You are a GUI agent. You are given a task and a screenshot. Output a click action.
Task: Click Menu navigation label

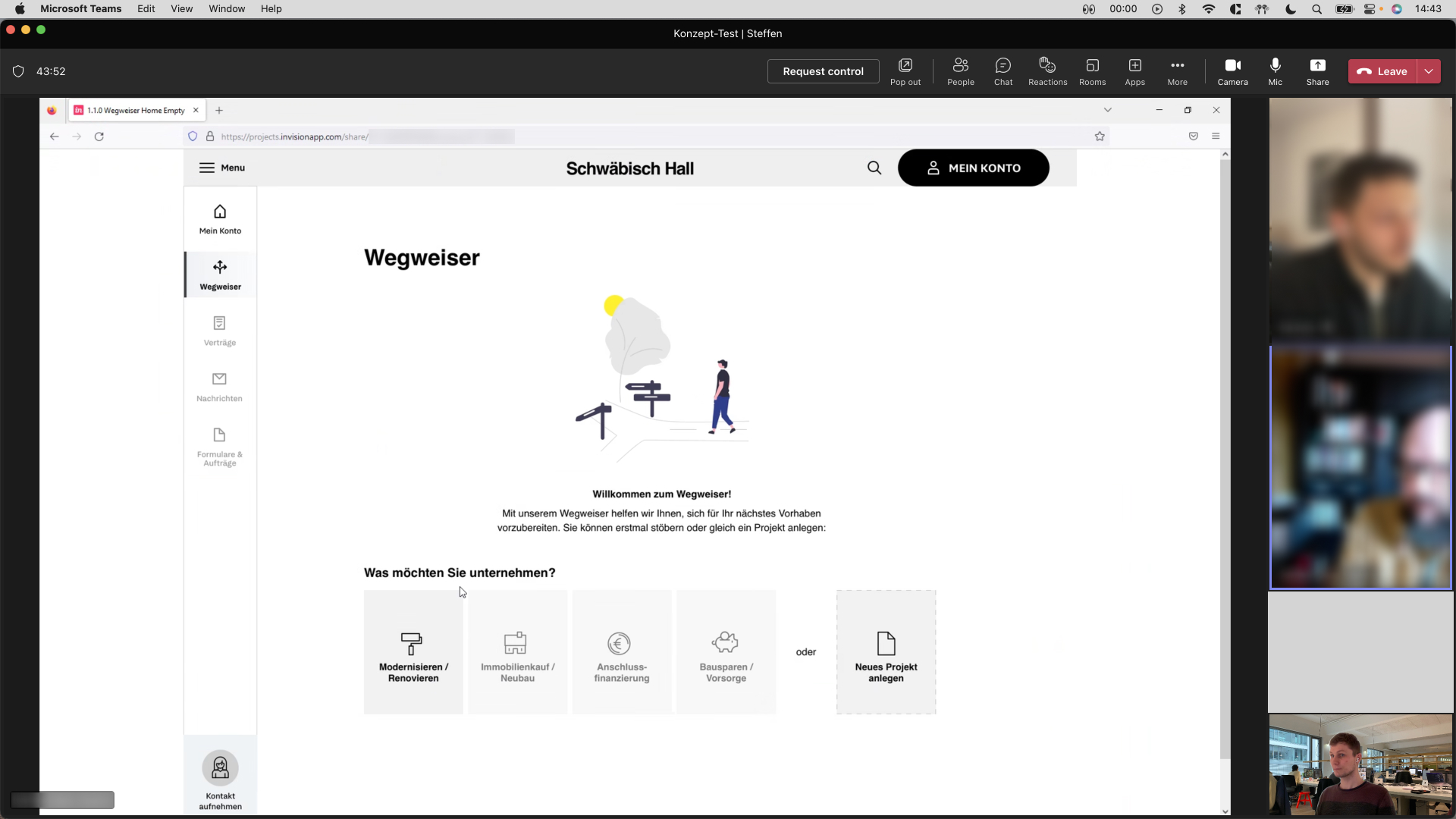point(233,167)
